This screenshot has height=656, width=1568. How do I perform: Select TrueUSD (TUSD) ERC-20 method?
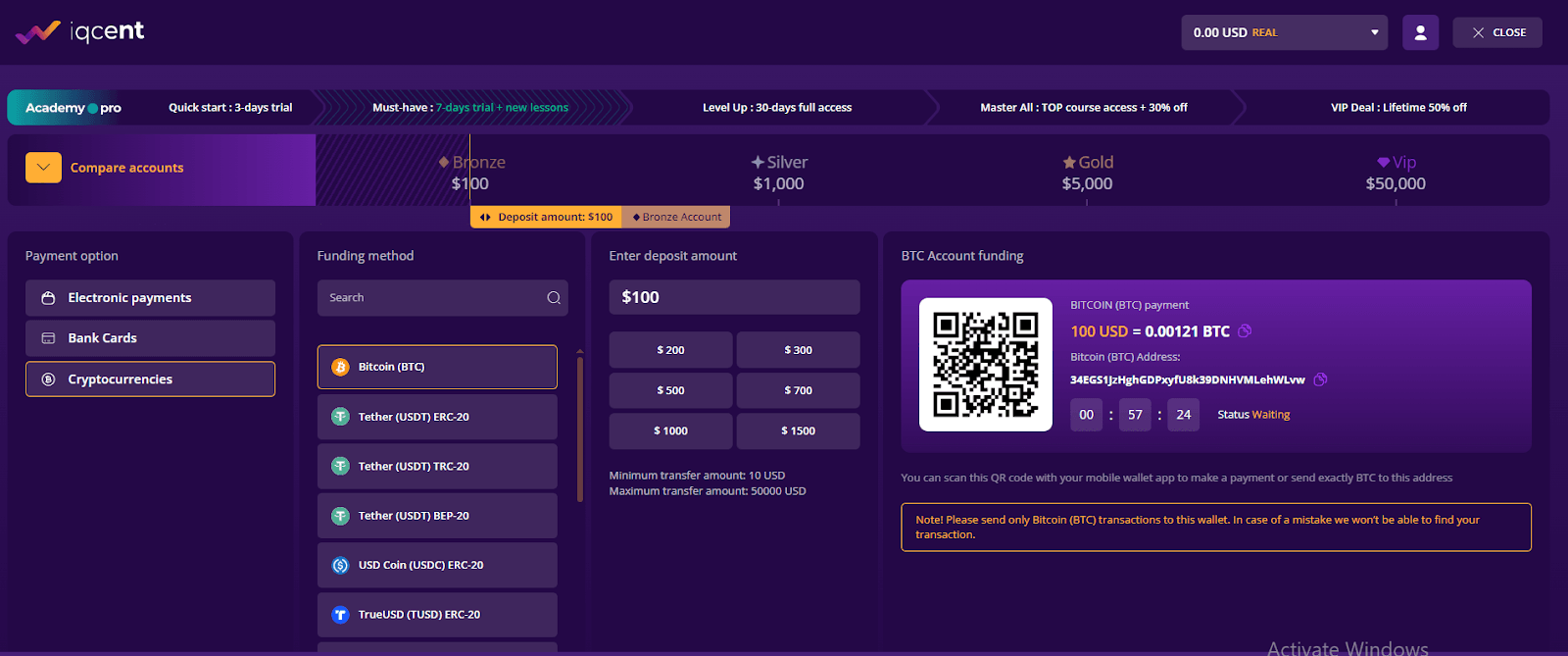[437, 615]
